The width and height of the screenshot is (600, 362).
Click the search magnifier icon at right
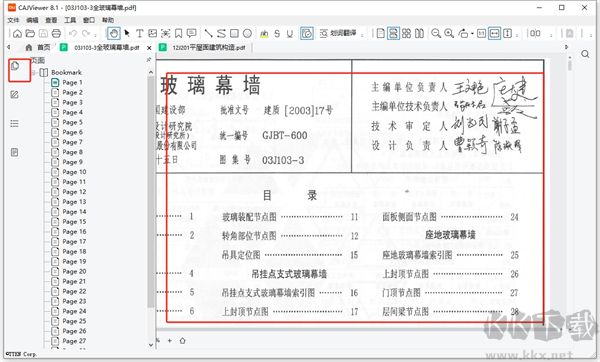[585, 54]
